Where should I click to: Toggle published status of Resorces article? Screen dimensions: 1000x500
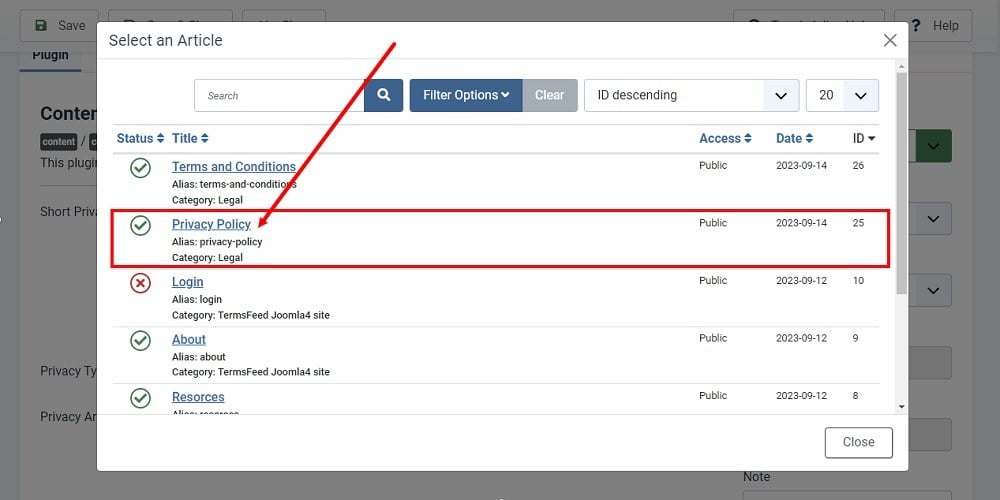pyautogui.click(x=140, y=398)
